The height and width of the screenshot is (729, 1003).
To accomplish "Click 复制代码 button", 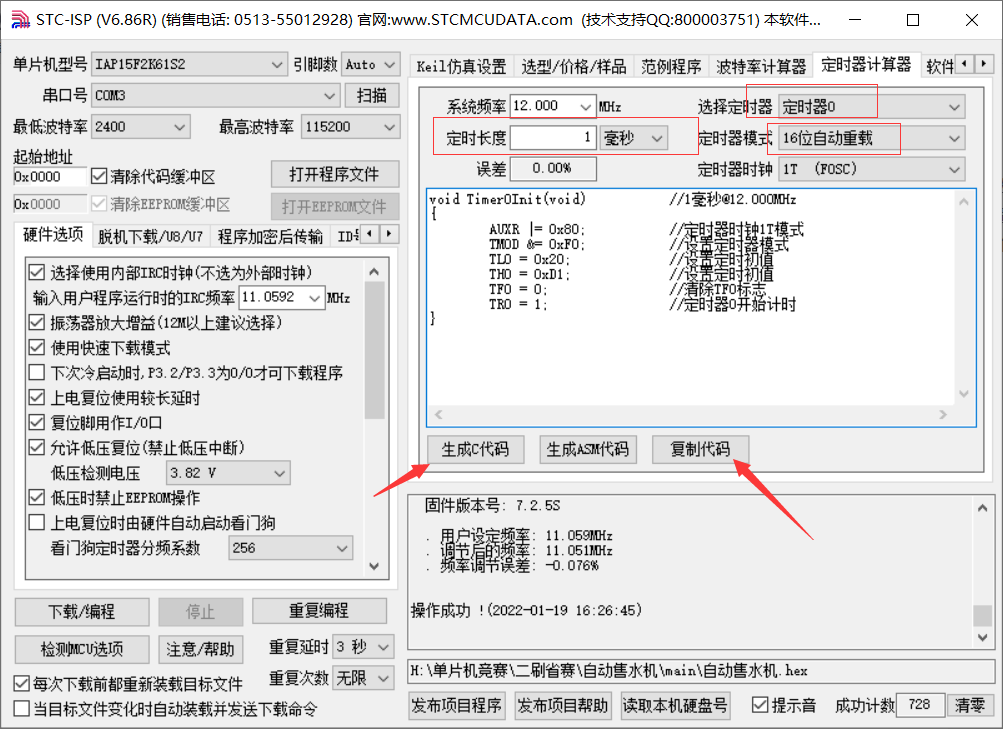I will click(x=700, y=450).
